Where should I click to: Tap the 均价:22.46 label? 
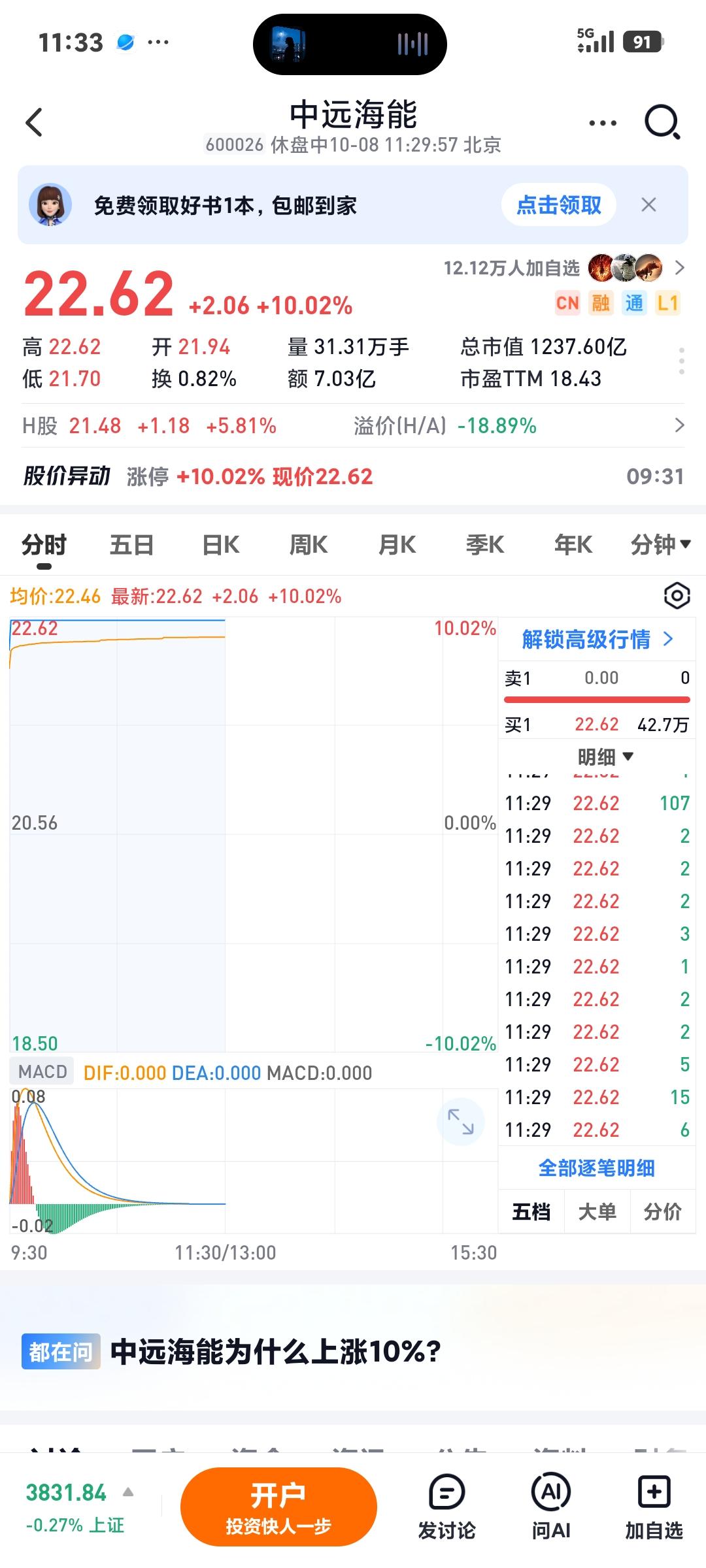(x=55, y=596)
